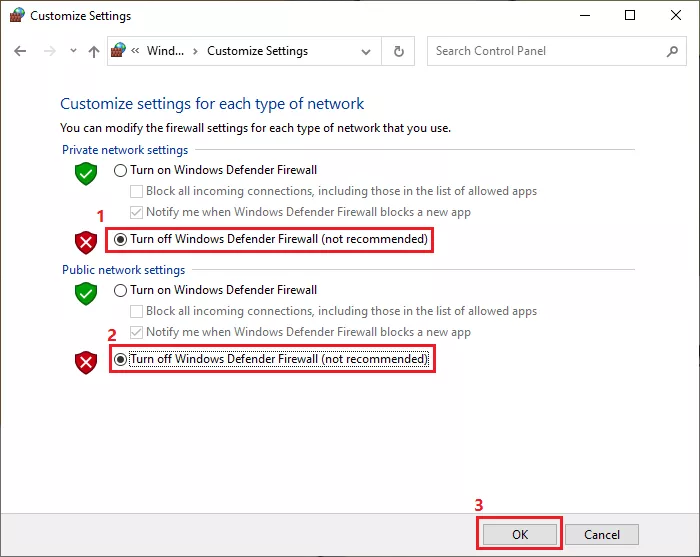Click the firewall icon in the address bar
The width and height of the screenshot is (700, 557).
(118, 50)
